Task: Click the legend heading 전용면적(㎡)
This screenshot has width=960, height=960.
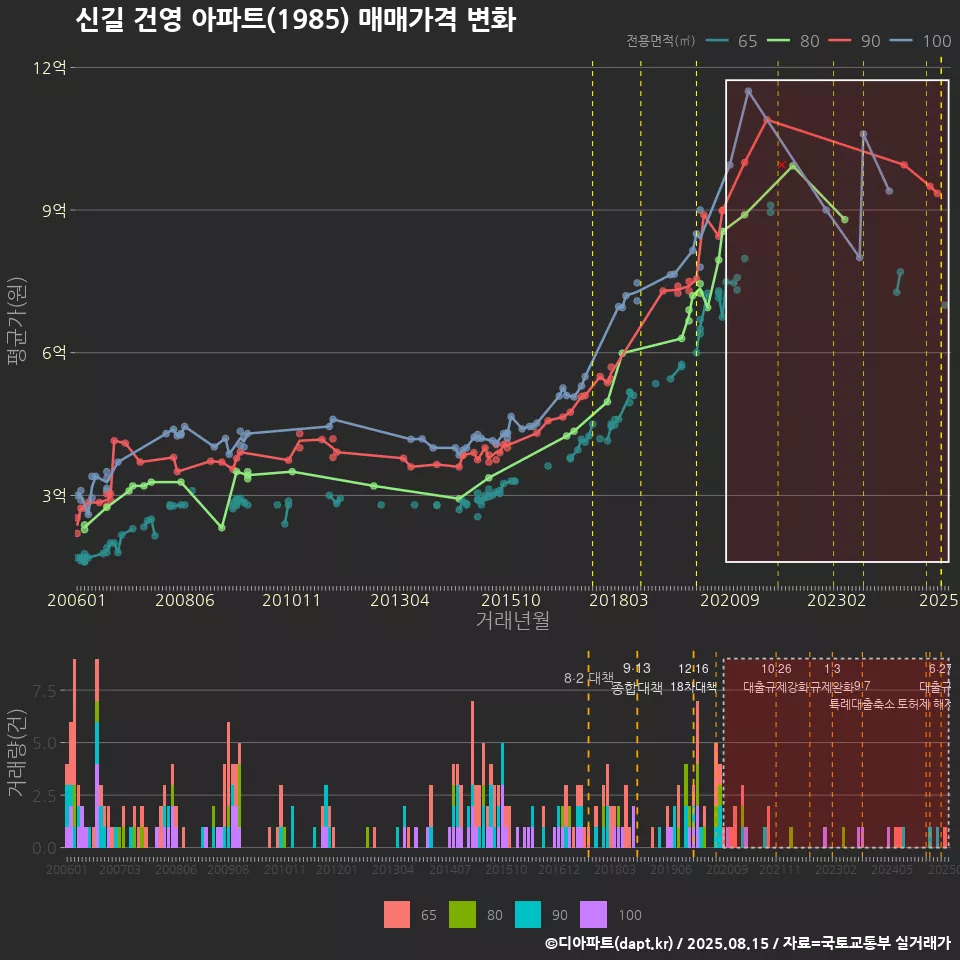Action: point(661,40)
